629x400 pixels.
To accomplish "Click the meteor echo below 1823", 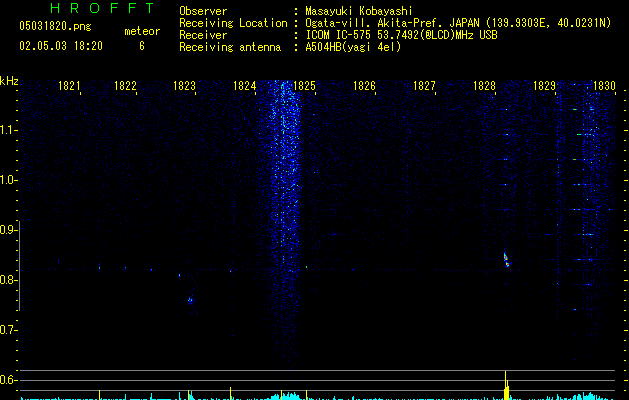I will coord(191,300).
